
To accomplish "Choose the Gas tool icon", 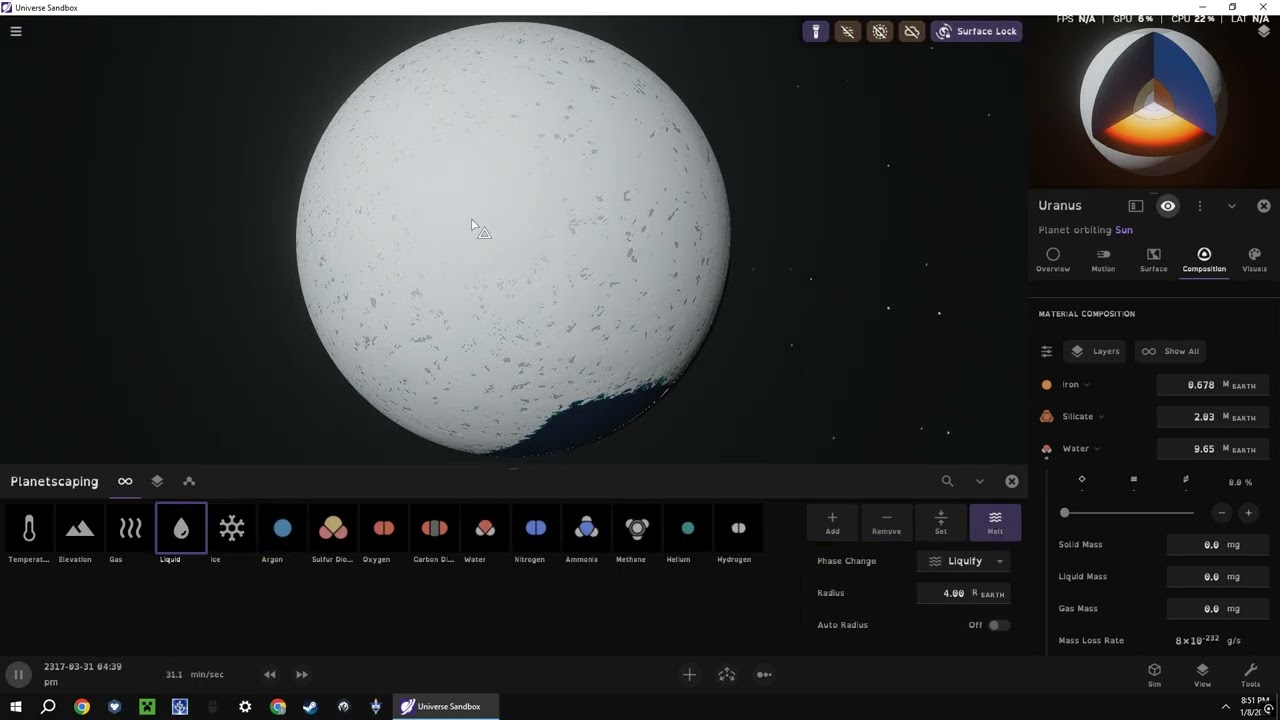I will point(130,529).
